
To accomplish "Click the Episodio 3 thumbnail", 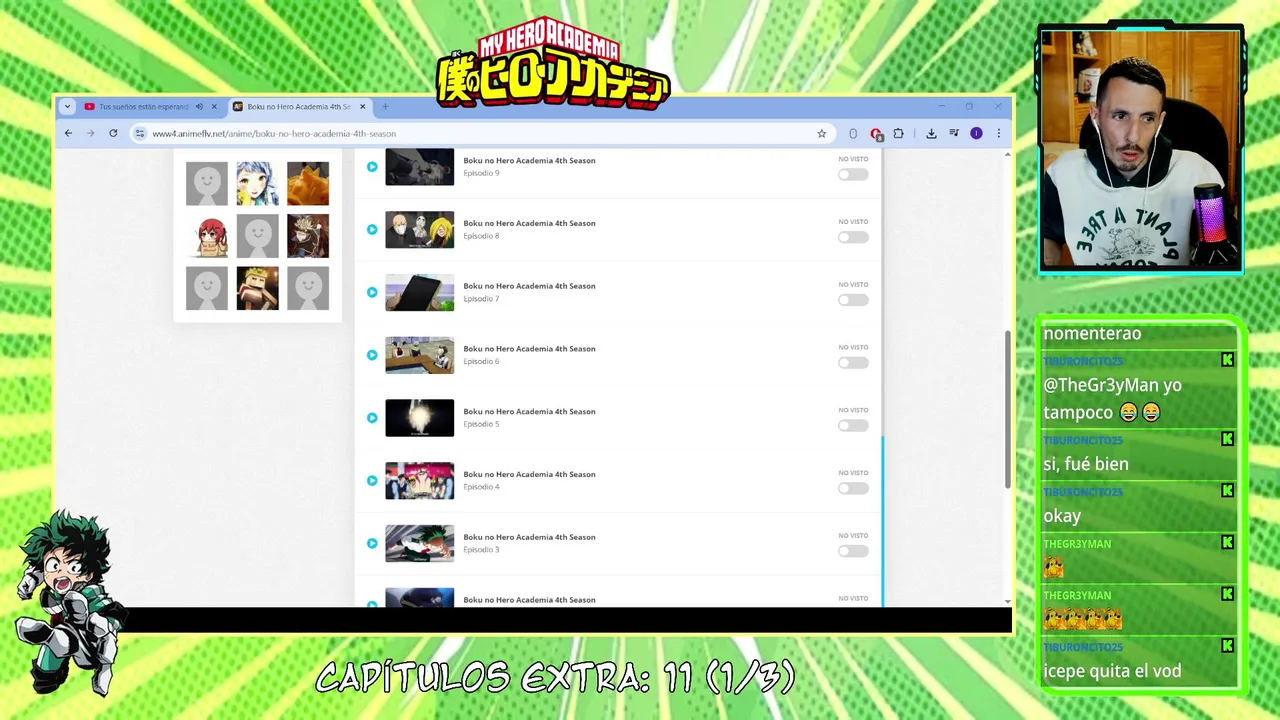I will point(420,543).
